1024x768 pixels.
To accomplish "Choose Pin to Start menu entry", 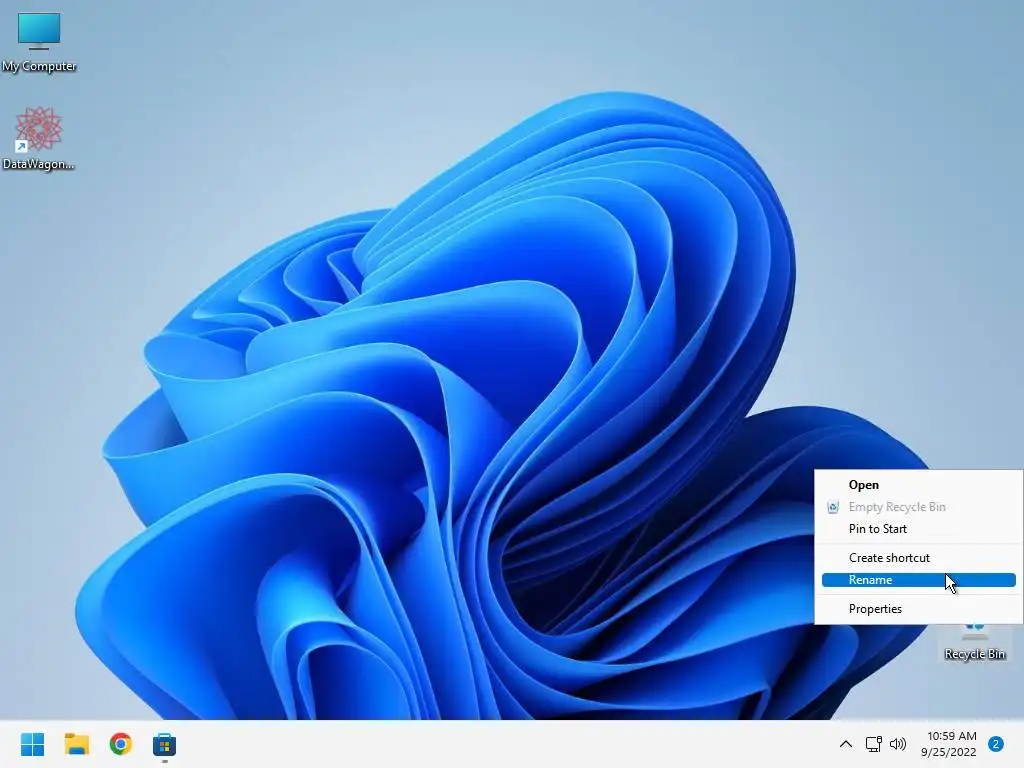I will (x=918, y=529).
